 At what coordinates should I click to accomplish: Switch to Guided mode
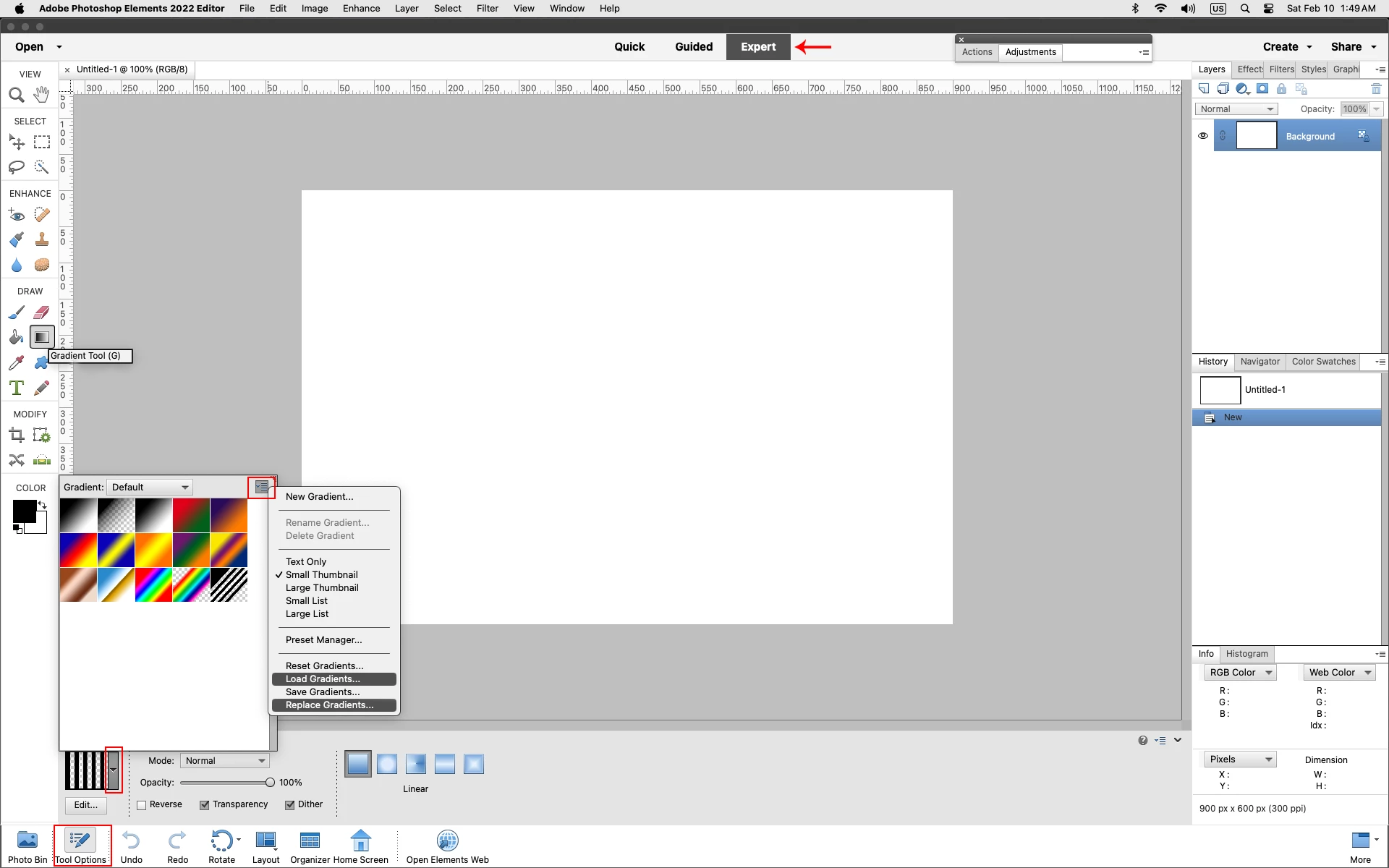693,47
